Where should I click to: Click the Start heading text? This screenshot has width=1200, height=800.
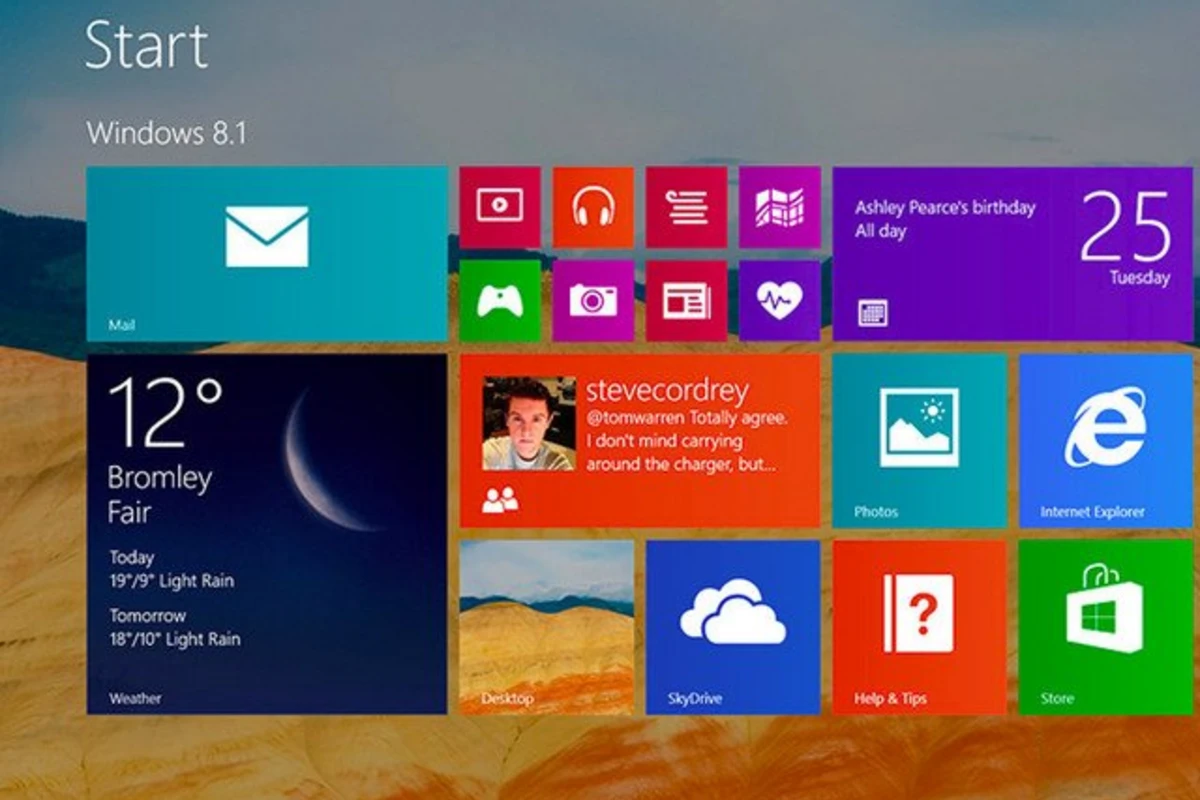(147, 44)
